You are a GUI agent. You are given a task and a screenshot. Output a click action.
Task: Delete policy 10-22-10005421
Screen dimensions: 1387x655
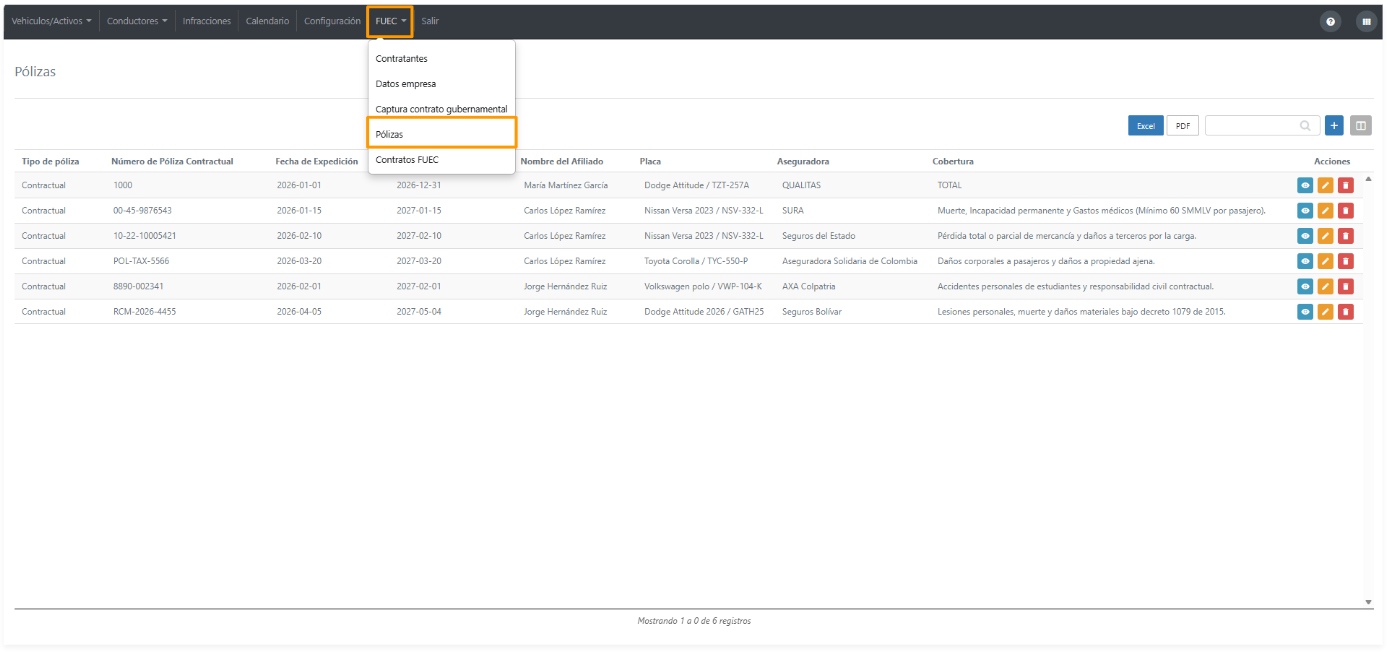click(1346, 236)
